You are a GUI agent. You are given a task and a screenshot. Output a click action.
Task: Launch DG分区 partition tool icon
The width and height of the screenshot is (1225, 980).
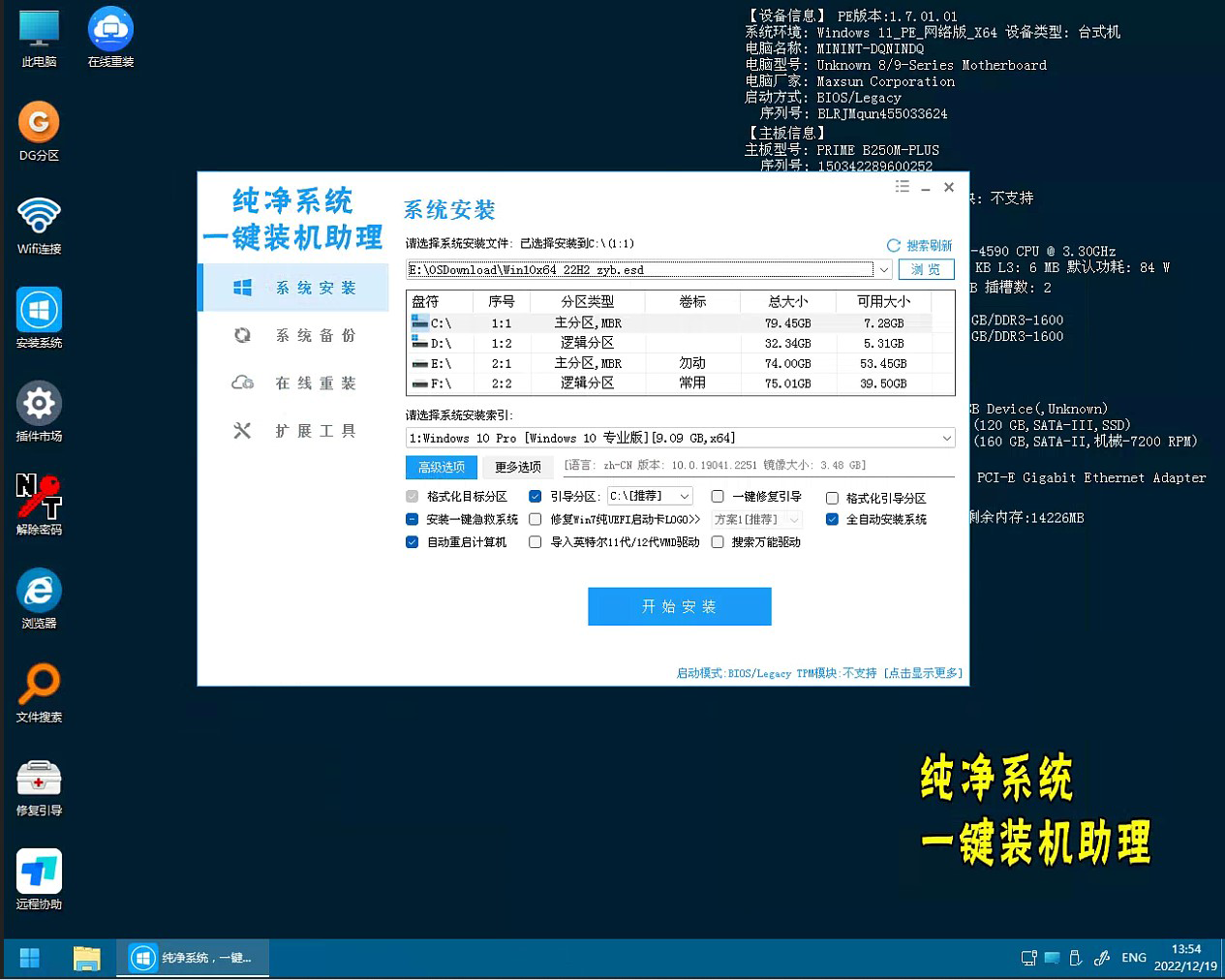pos(39,132)
